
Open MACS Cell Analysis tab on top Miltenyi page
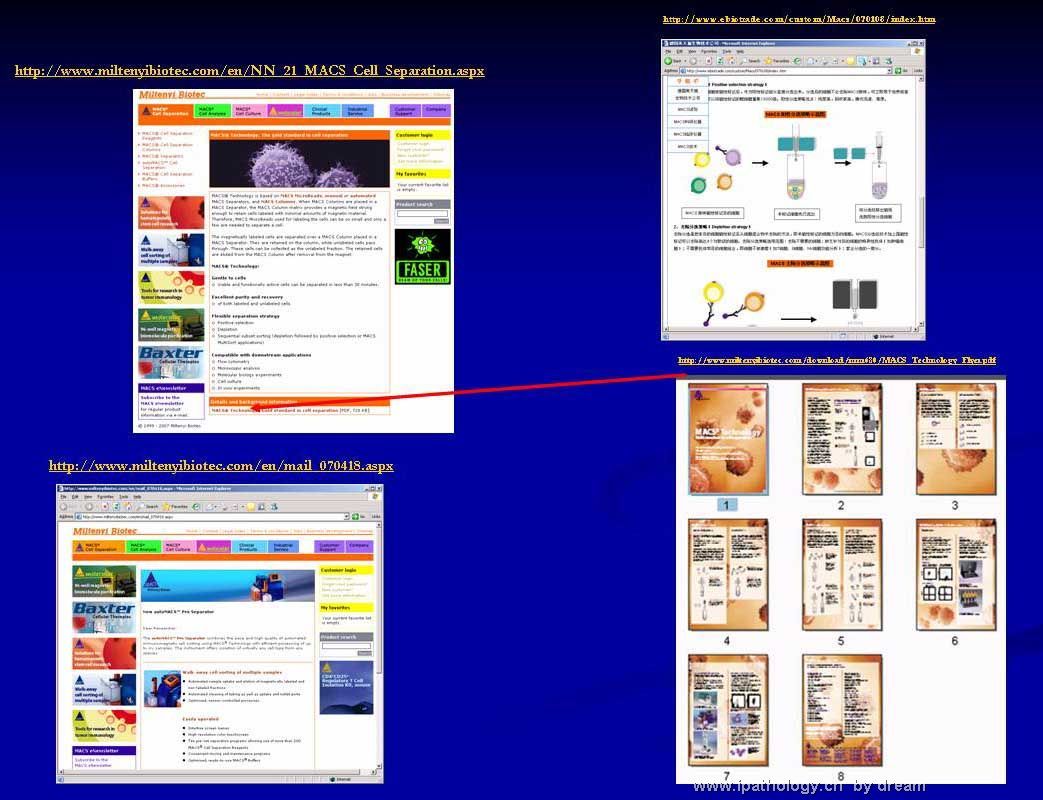point(213,111)
